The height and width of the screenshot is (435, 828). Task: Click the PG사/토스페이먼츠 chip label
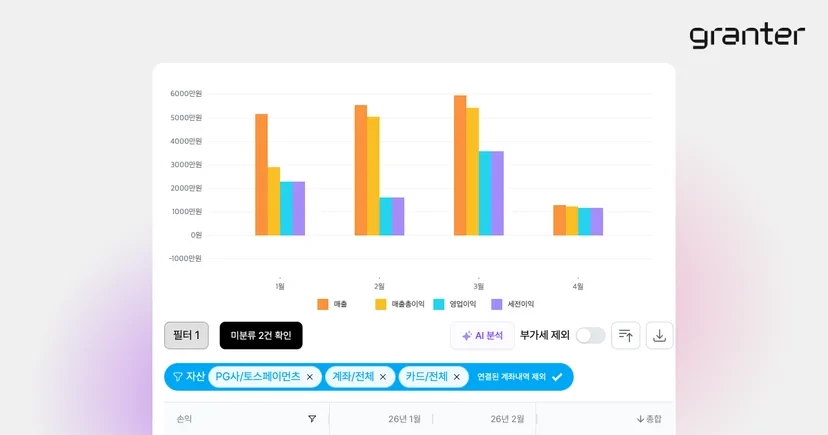258,377
